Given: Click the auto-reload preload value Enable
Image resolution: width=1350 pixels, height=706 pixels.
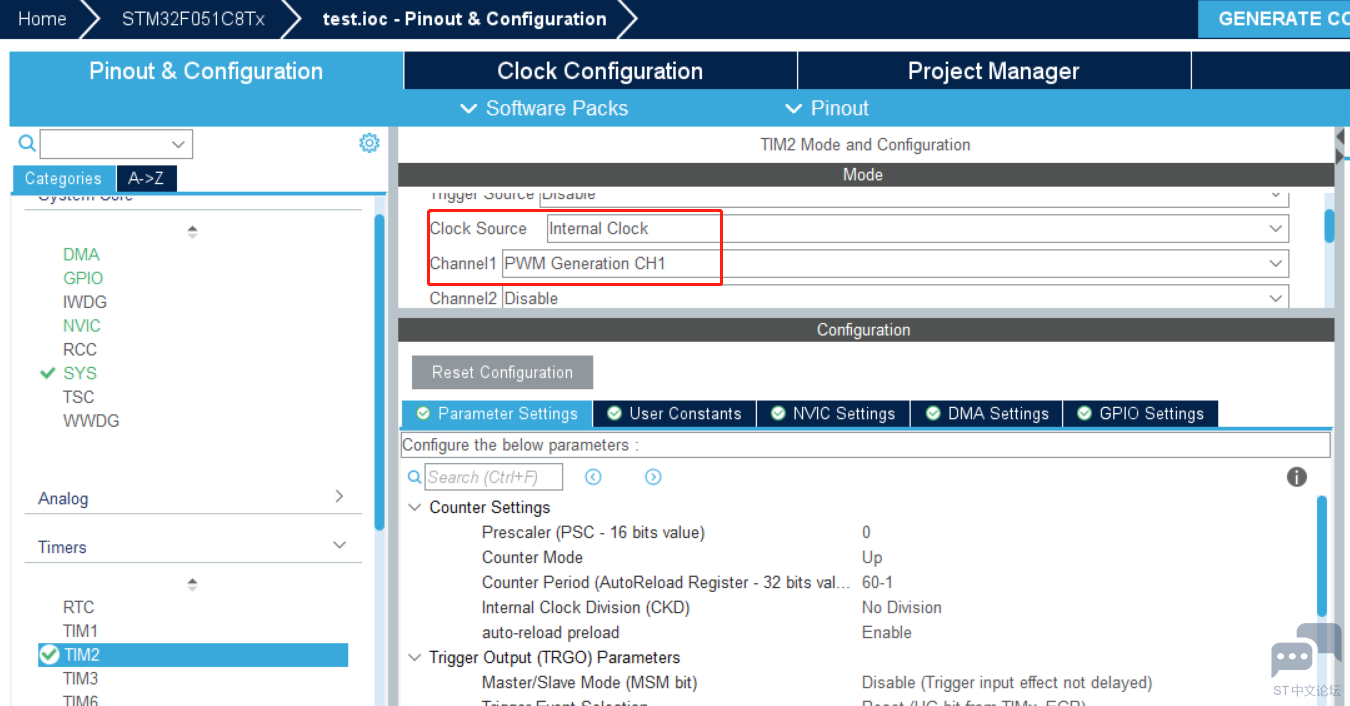Looking at the screenshot, I should [x=887, y=632].
